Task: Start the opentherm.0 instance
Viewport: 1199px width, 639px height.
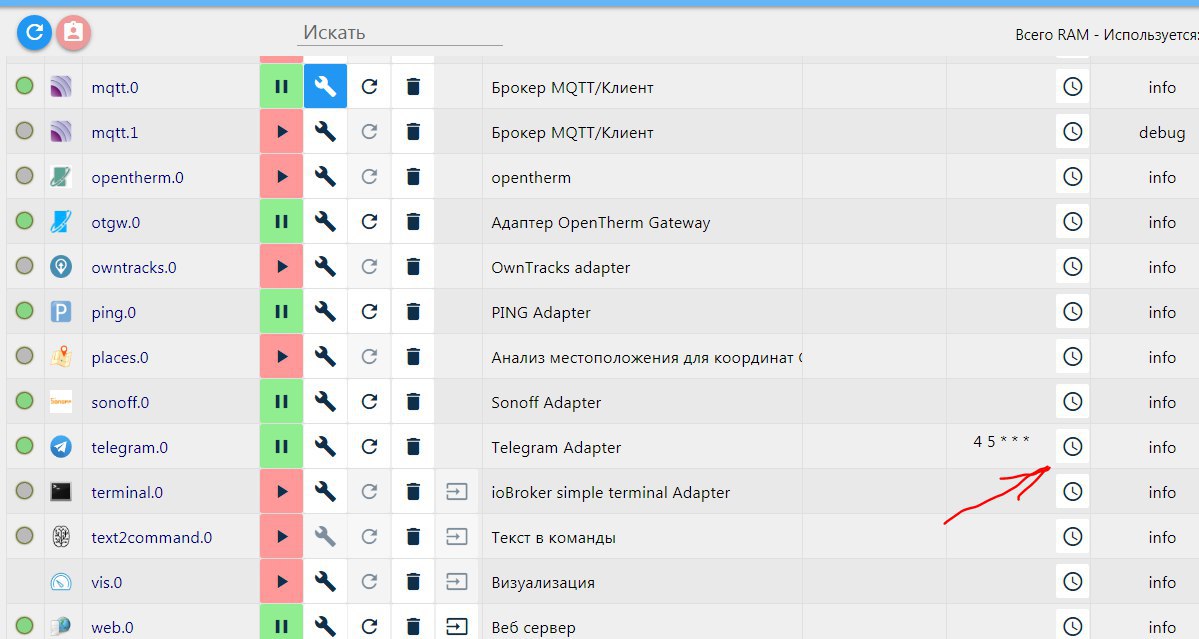Action: point(281,177)
